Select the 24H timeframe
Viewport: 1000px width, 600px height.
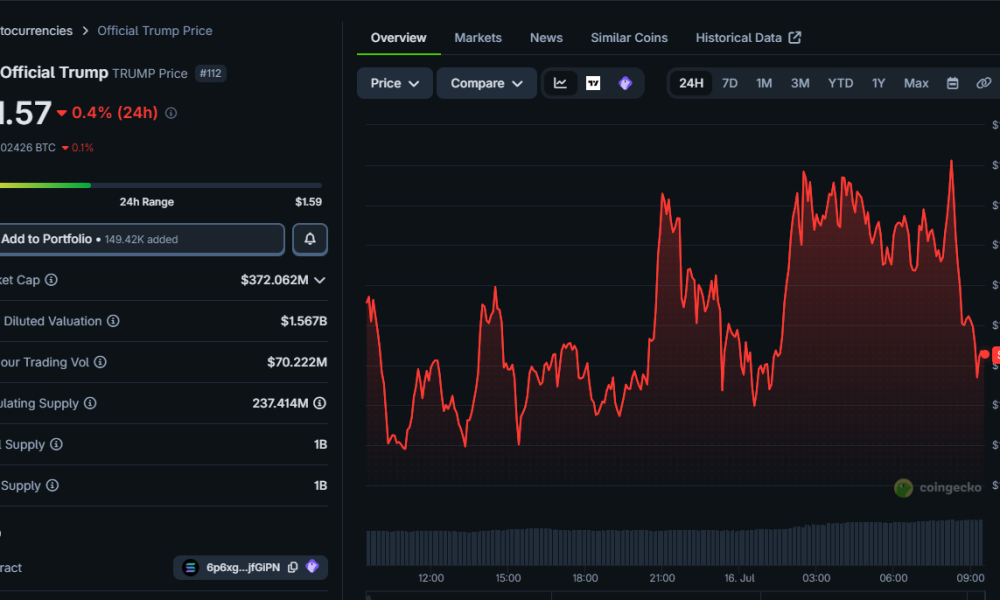[691, 84]
